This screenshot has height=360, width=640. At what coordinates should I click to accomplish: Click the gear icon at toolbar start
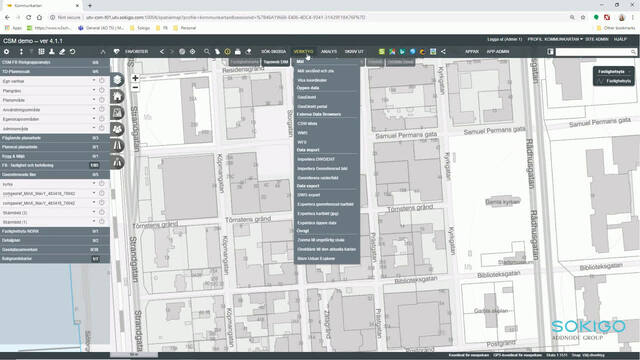pyautogui.click(x=7, y=52)
